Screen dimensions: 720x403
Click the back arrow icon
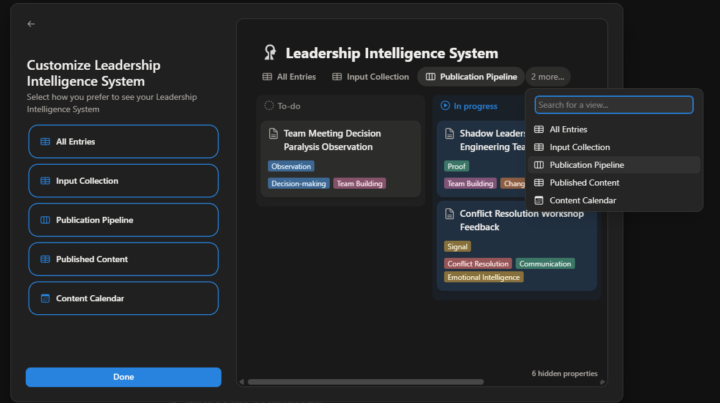point(31,24)
